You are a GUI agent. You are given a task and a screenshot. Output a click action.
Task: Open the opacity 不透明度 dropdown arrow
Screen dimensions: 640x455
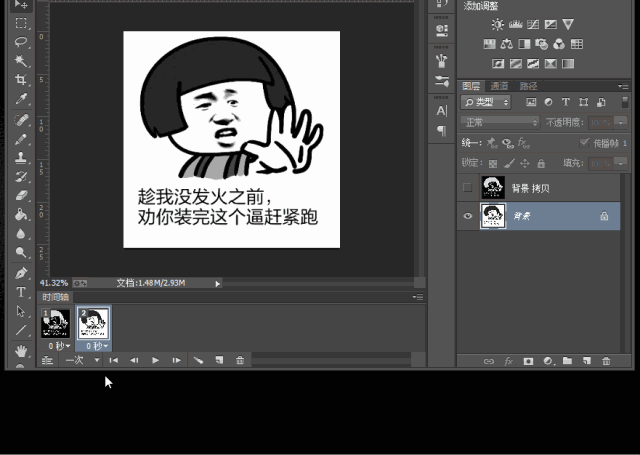tap(621, 122)
